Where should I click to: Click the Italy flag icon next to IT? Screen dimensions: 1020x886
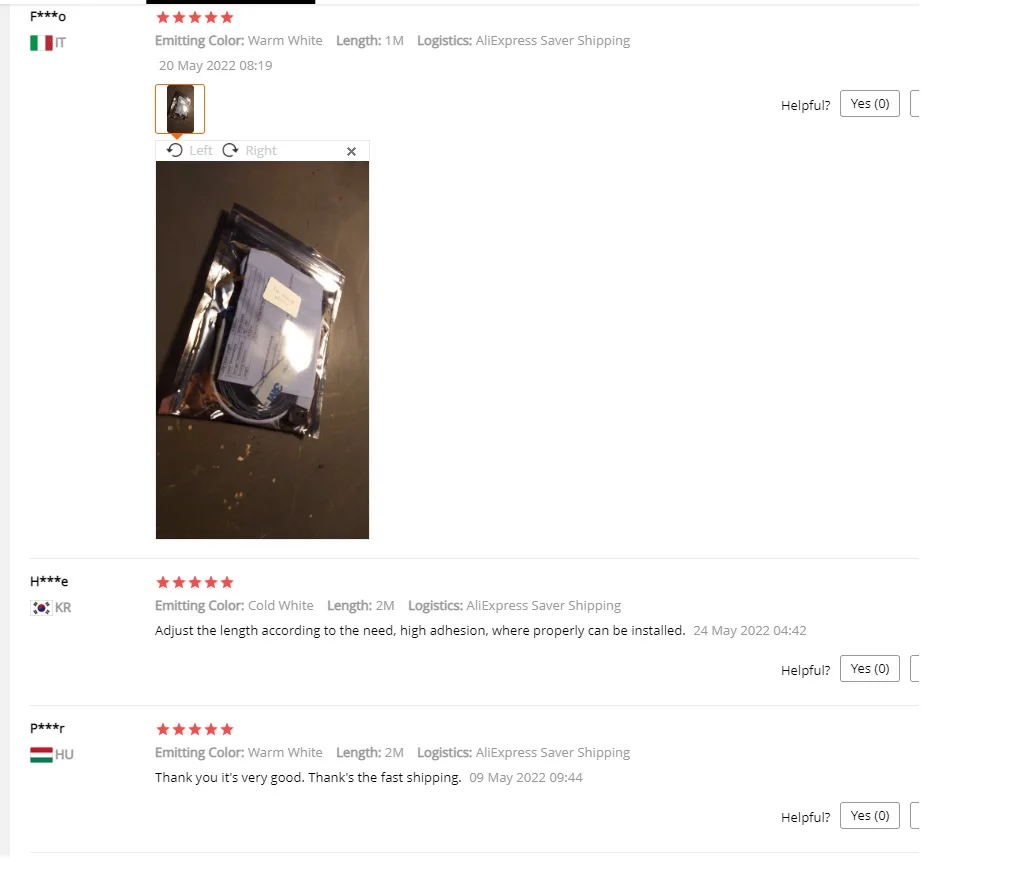(41, 43)
